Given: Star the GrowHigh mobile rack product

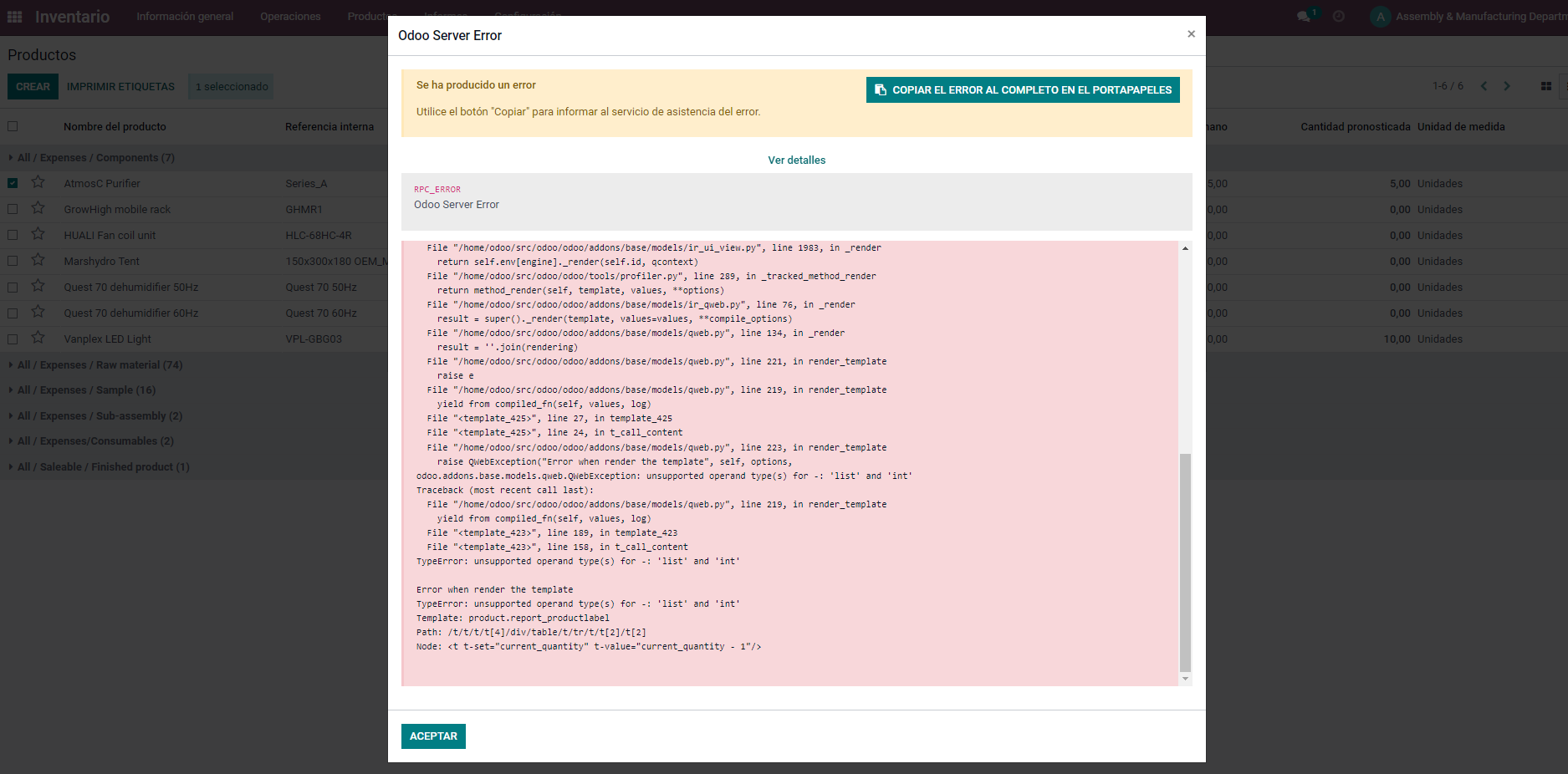Looking at the screenshot, I should [38, 208].
